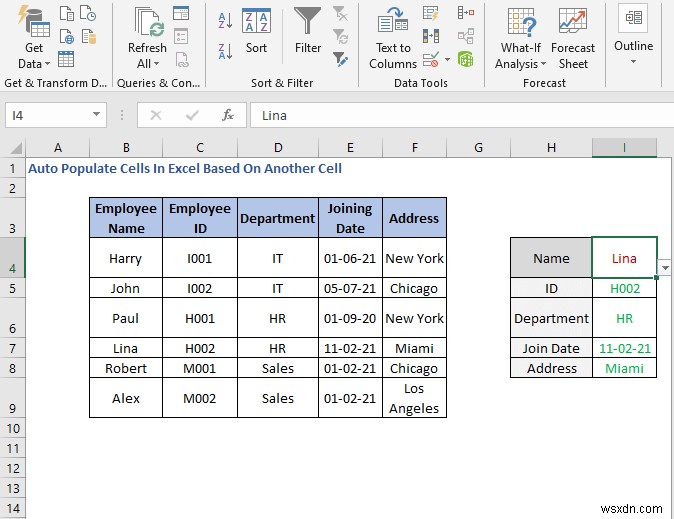
Task: Cancel the formula bar entry
Action: 156,115
